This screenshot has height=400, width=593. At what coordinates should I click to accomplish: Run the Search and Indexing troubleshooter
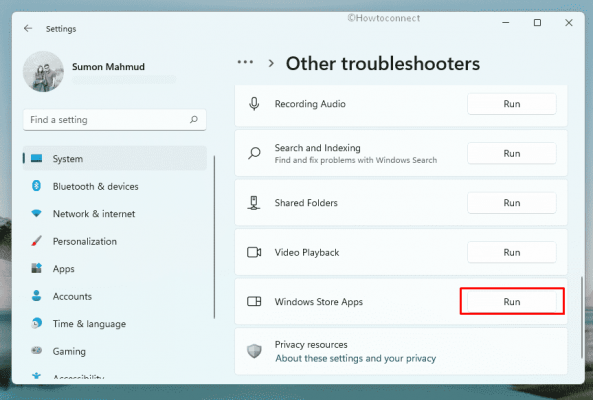[512, 153]
